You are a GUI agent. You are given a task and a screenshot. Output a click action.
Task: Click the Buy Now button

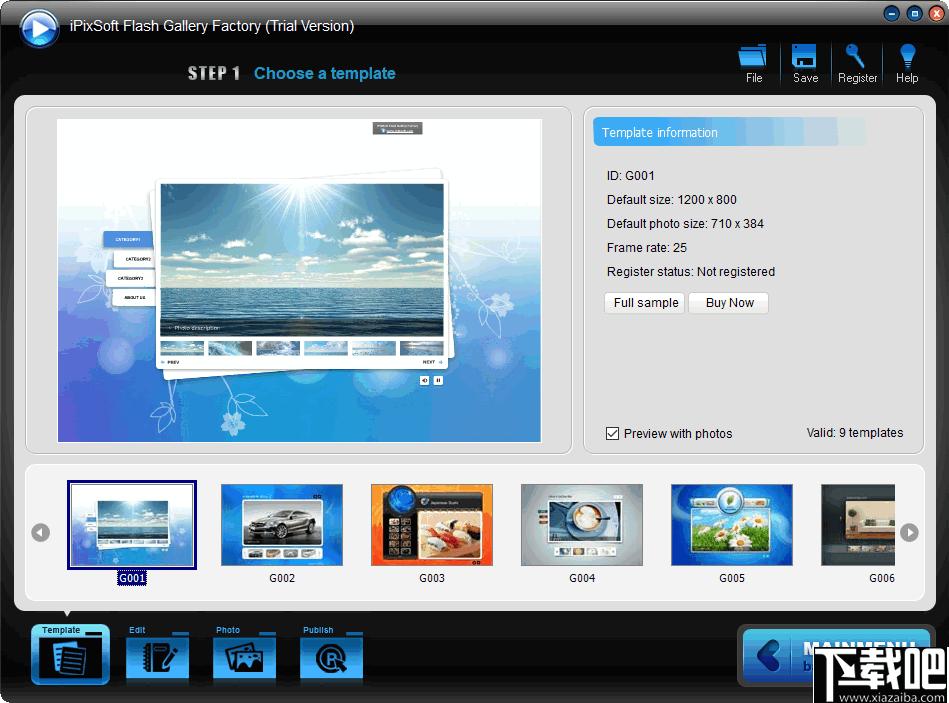(729, 302)
